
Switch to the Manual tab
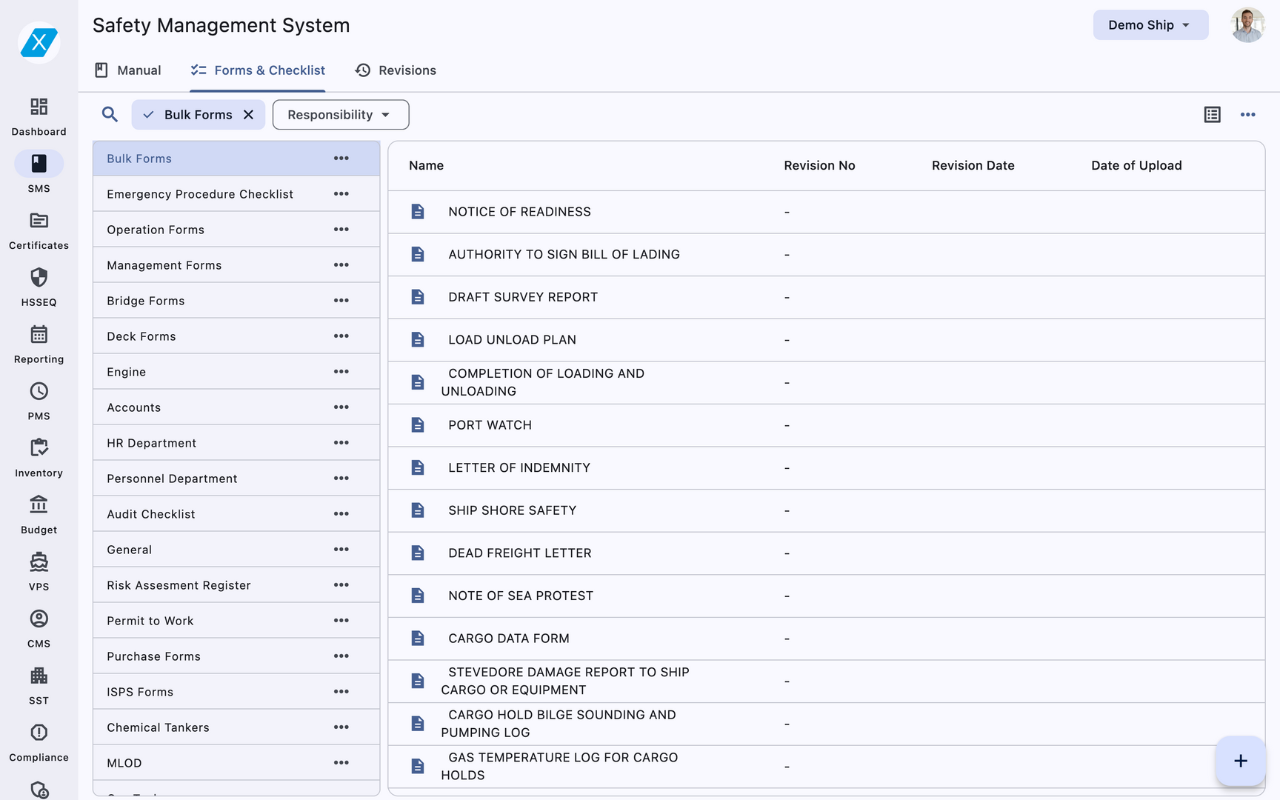pos(127,70)
